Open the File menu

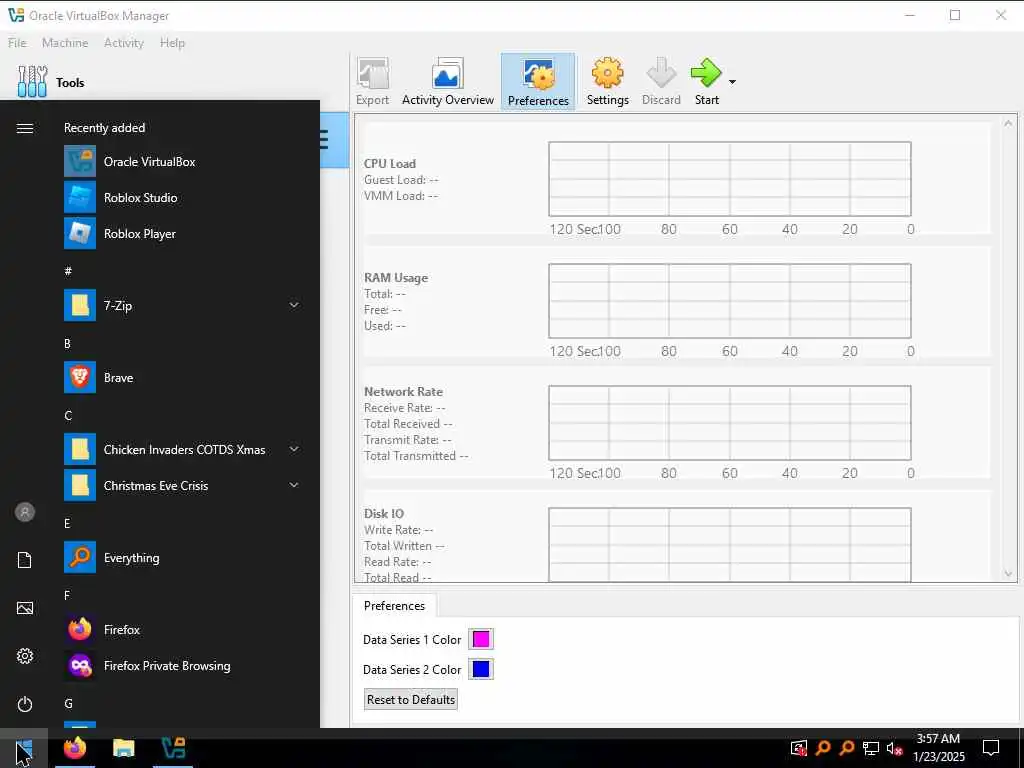coord(17,42)
